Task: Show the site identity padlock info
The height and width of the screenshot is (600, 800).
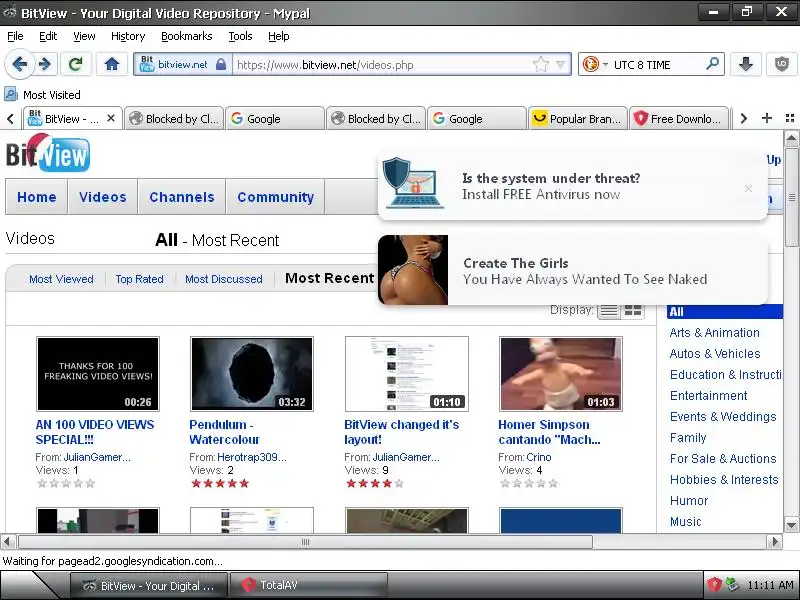Action: [x=220, y=64]
